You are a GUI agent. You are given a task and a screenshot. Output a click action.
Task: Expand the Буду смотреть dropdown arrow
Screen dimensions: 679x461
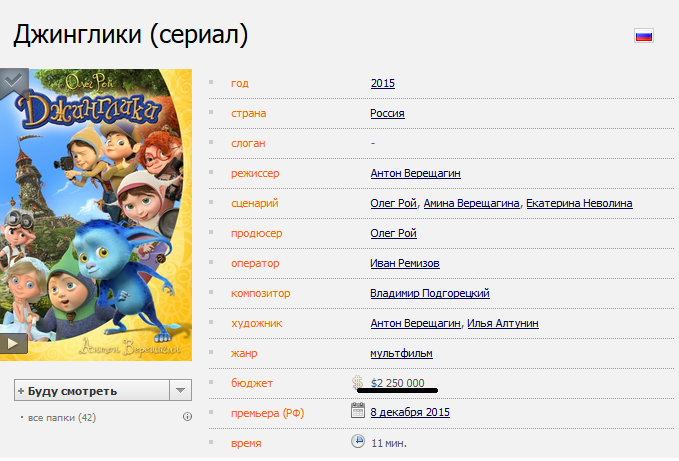click(x=181, y=390)
